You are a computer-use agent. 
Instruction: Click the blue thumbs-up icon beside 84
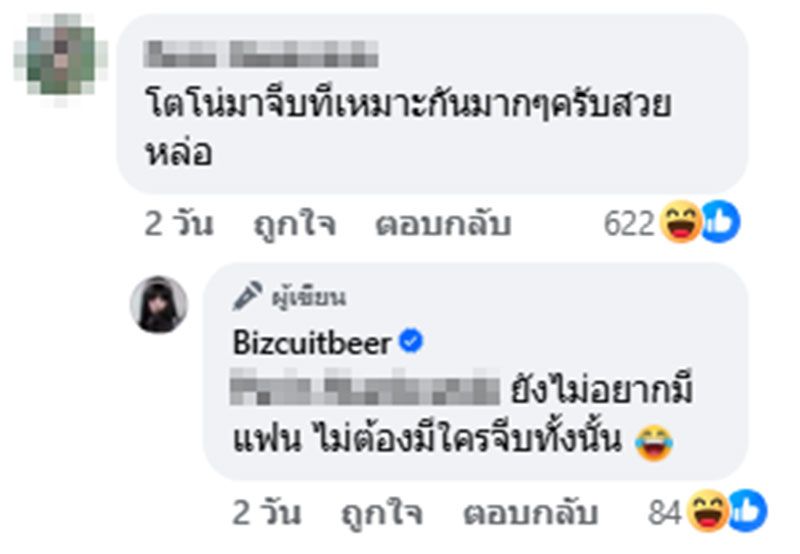pyautogui.click(x=747, y=511)
